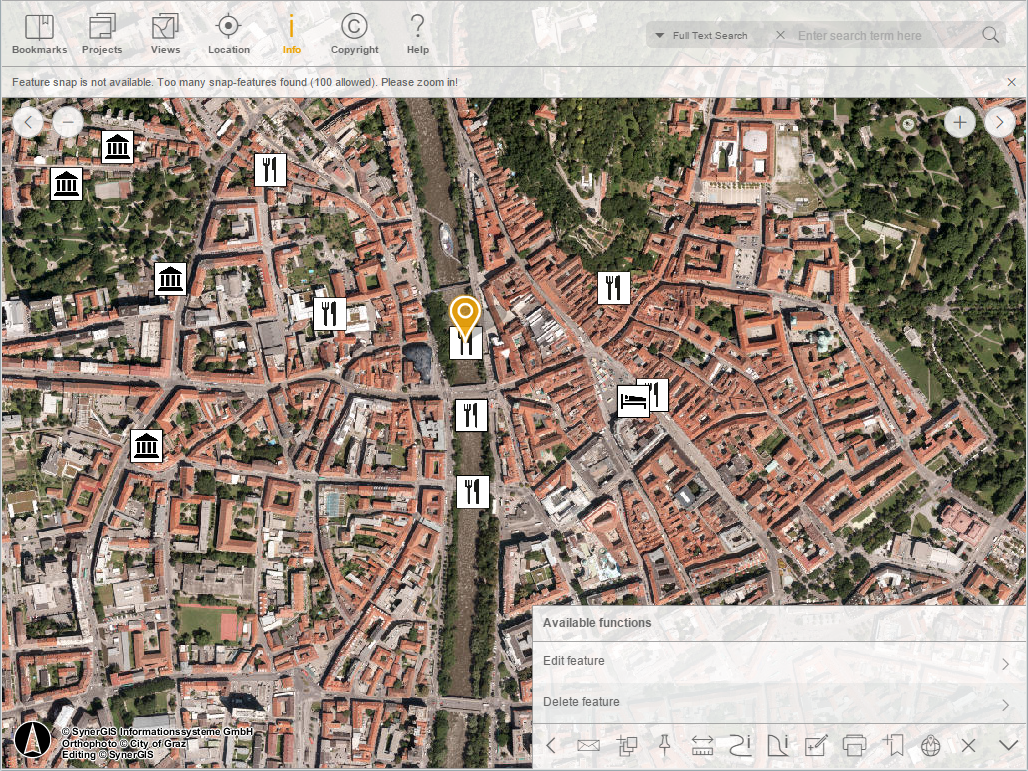Select the Measure distance ruler tool

coord(701,745)
